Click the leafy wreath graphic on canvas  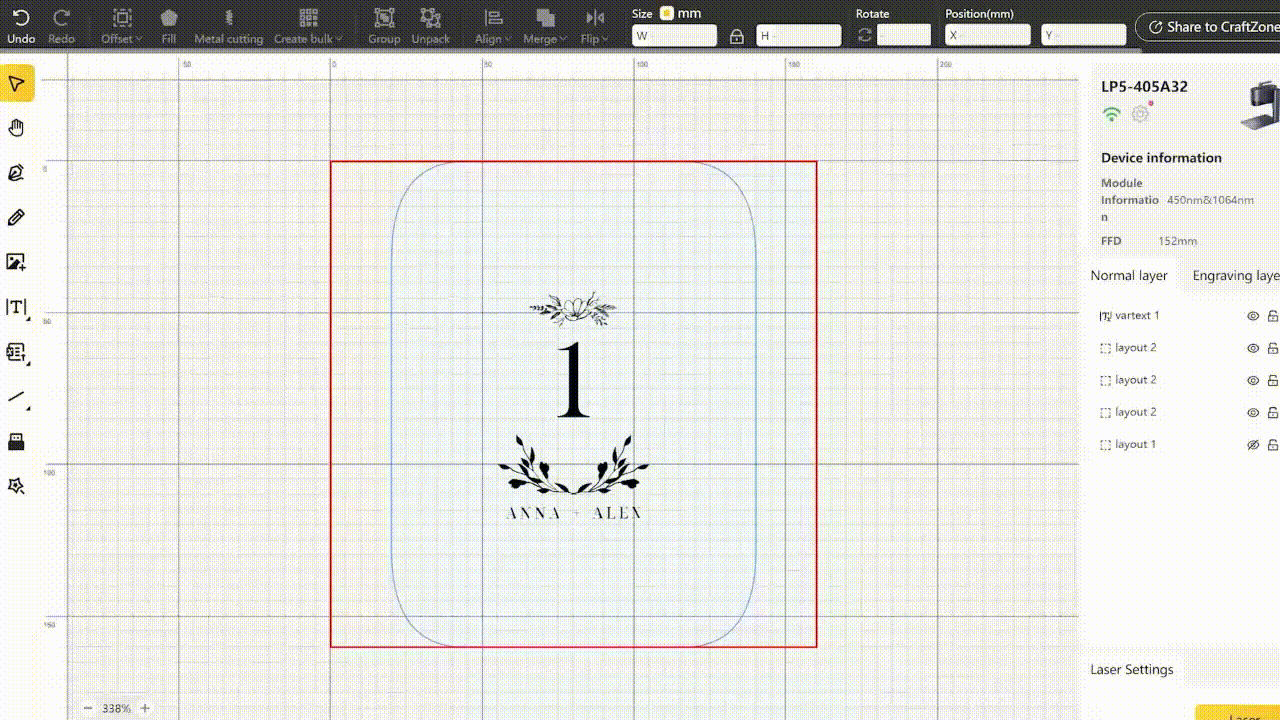573,465
